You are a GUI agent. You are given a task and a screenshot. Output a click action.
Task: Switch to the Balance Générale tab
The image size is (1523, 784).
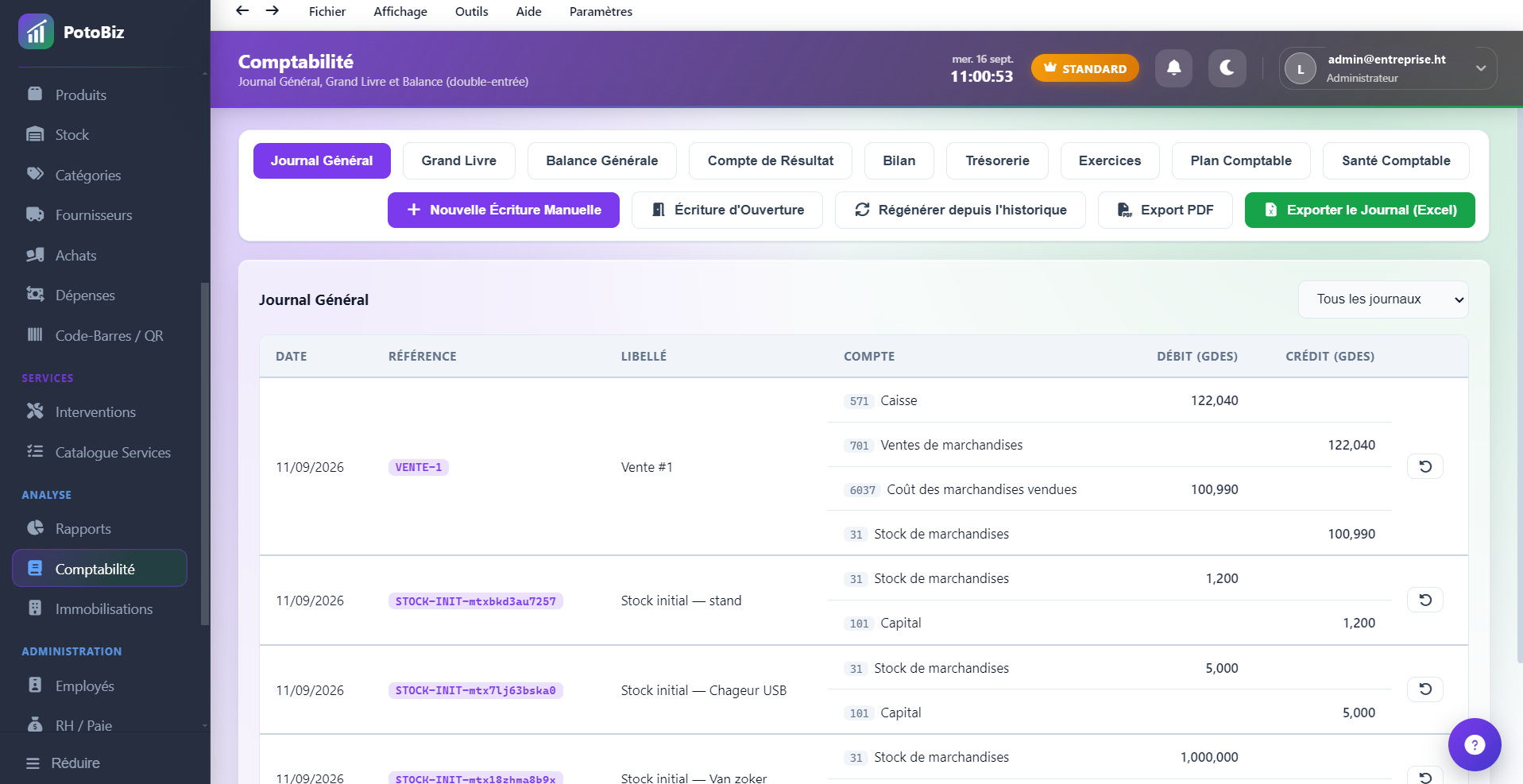point(601,160)
